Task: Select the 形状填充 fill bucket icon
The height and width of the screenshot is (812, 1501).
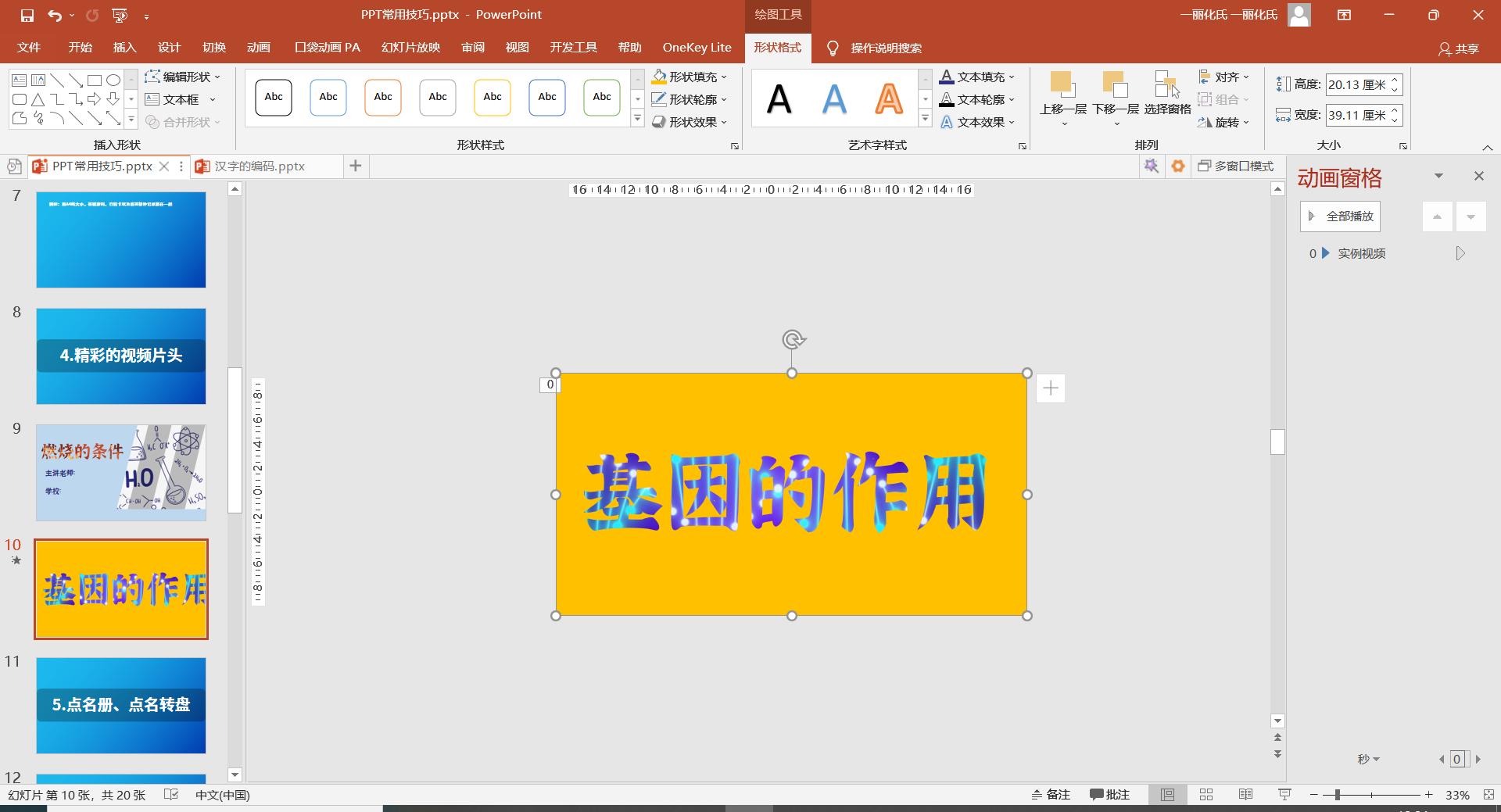Action: tap(659, 77)
